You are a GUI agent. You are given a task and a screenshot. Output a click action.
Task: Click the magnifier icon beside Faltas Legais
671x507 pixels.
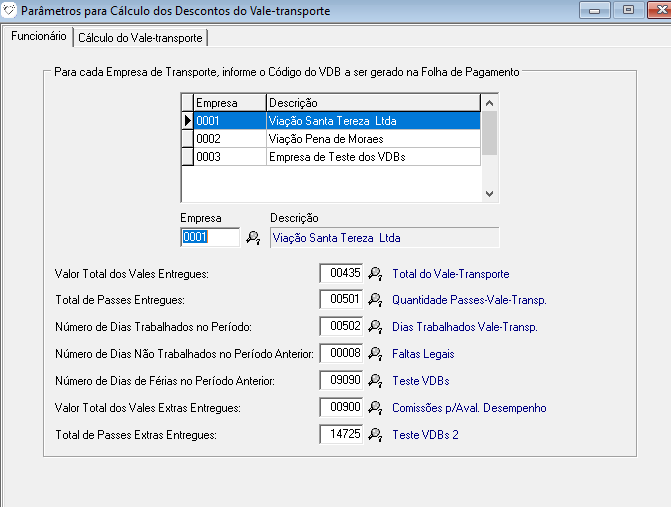(376, 354)
